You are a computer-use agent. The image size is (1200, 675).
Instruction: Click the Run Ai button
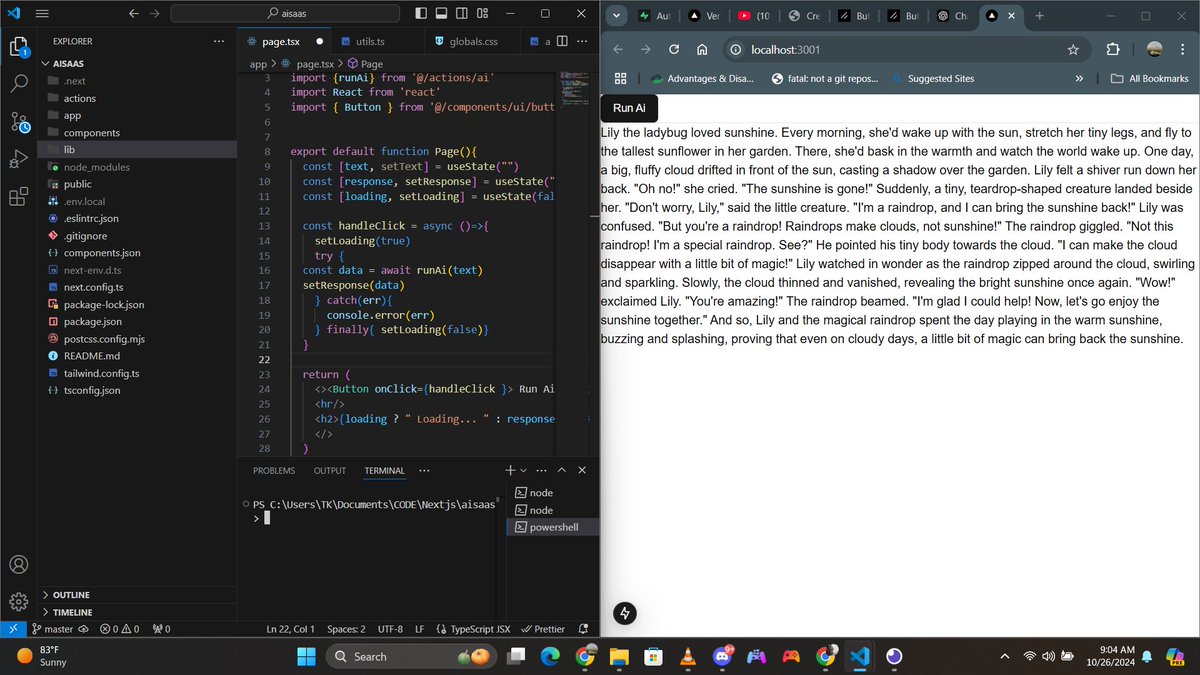(x=628, y=107)
